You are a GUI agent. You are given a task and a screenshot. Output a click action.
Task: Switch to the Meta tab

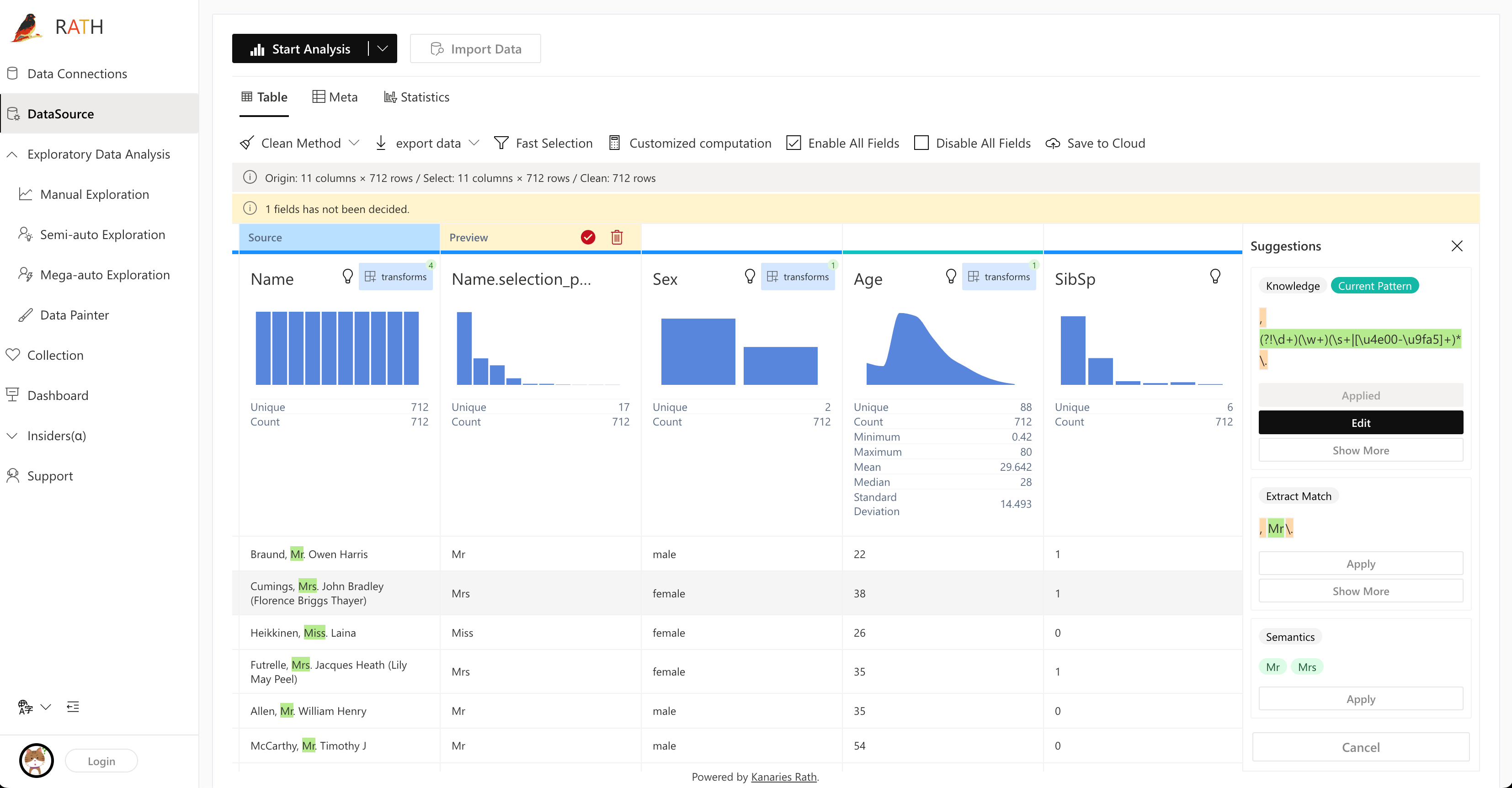335,97
